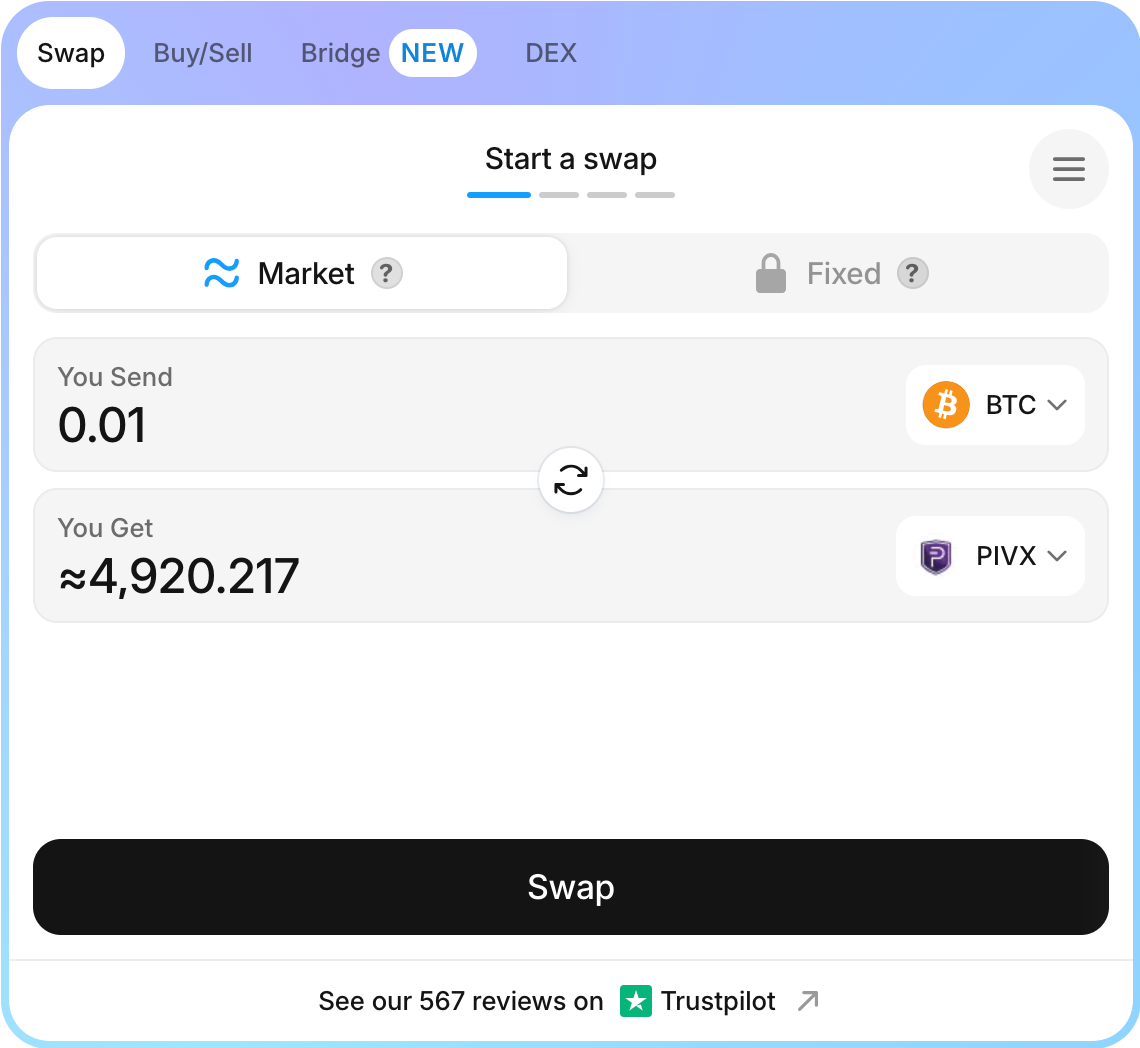Click the orange Bitcoin coin icon

click(946, 404)
